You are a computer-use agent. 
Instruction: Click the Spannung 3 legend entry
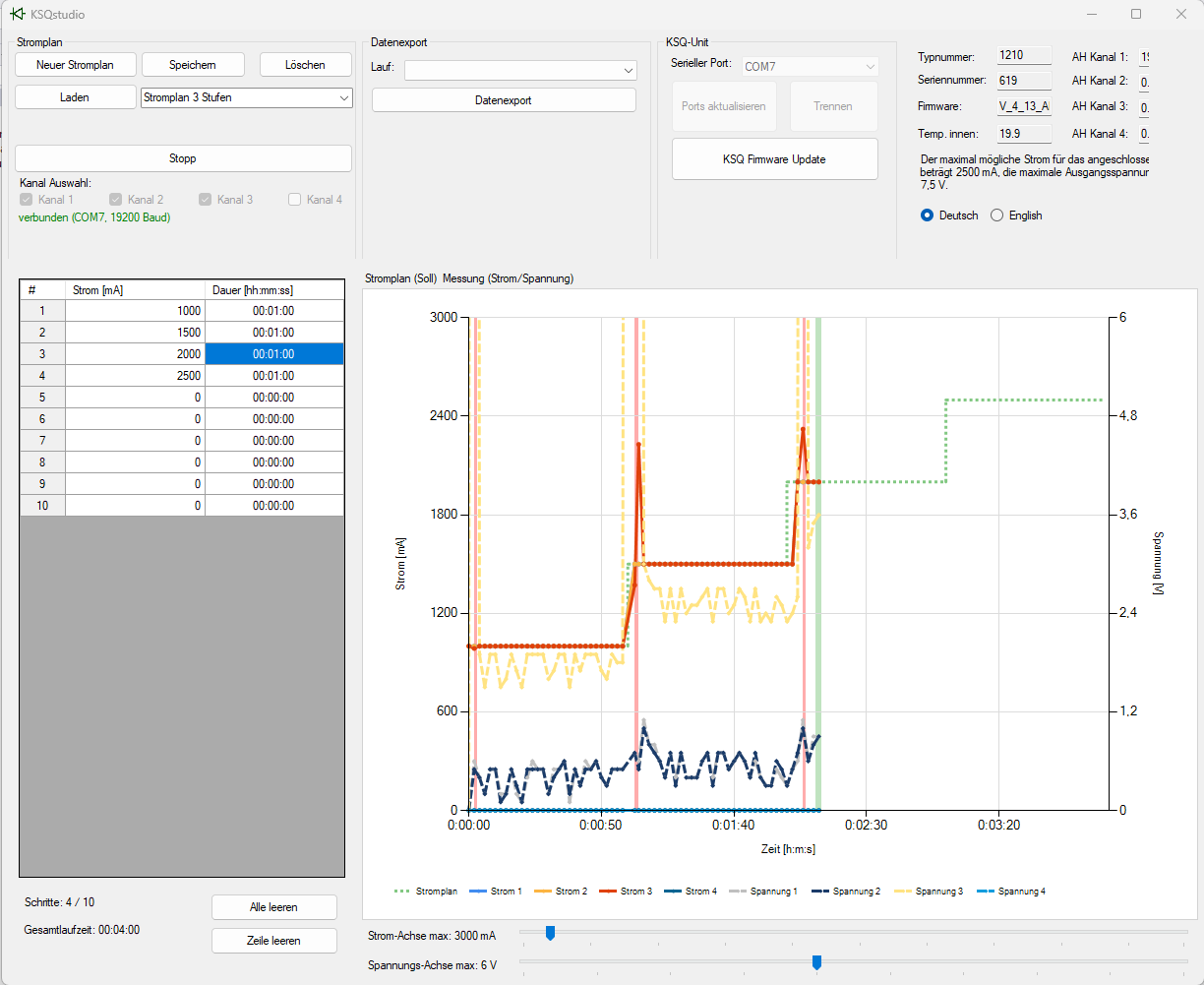tap(927, 892)
